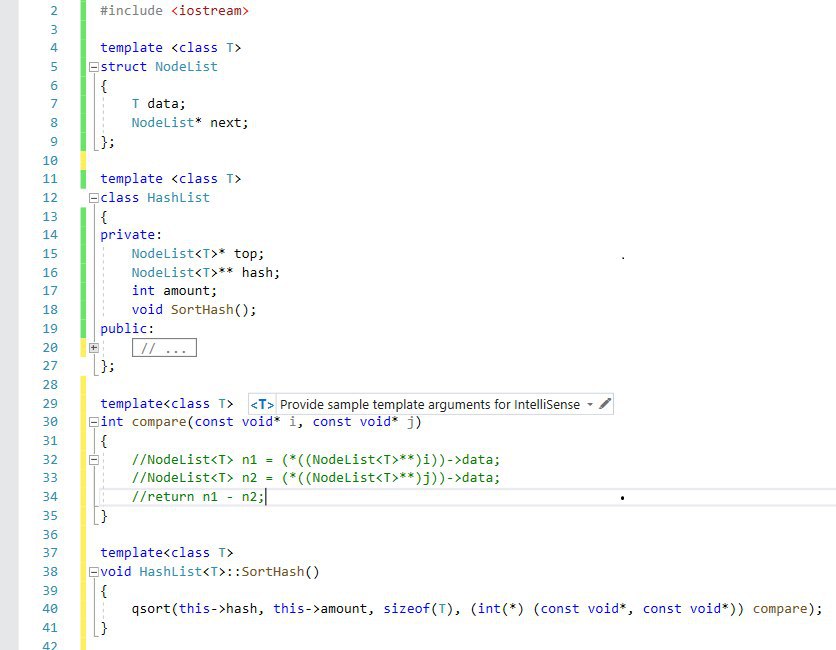Image resolution: width=836 pixels, height=650 pixels.
Task: Click '<iostream>' header name
Action: [210, 11]
